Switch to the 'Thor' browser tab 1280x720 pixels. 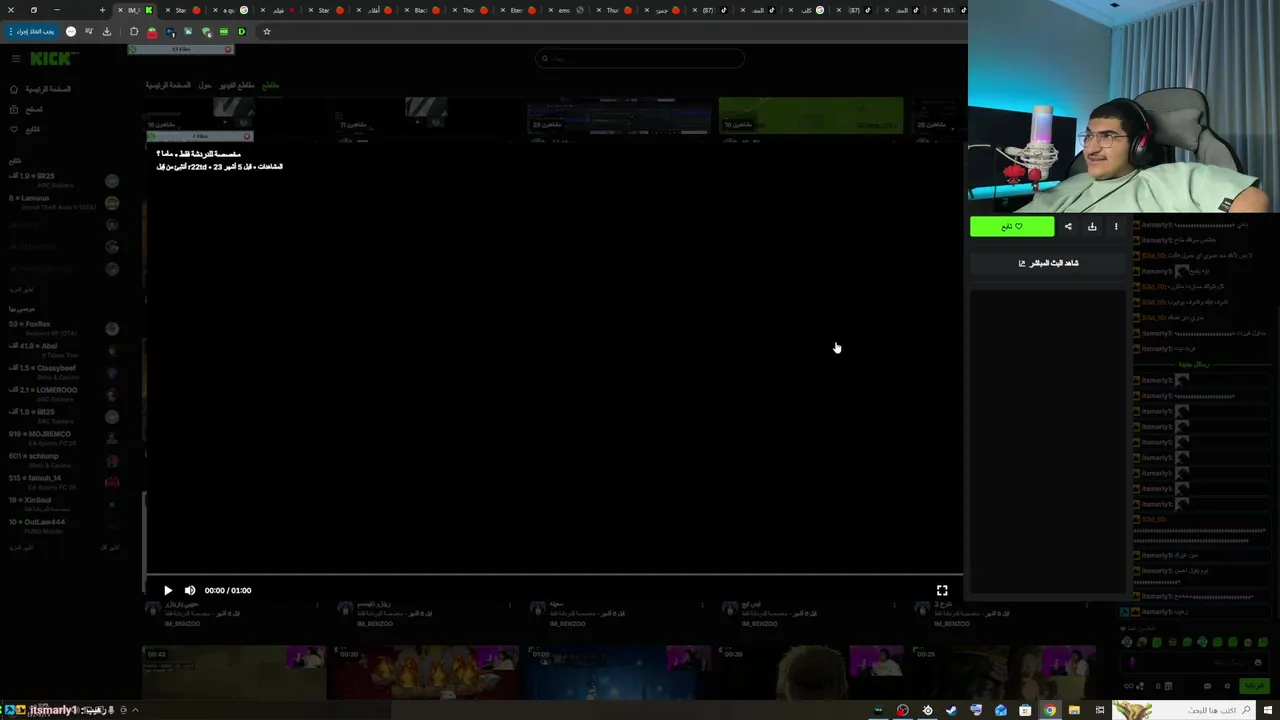[x=472, y=10]
